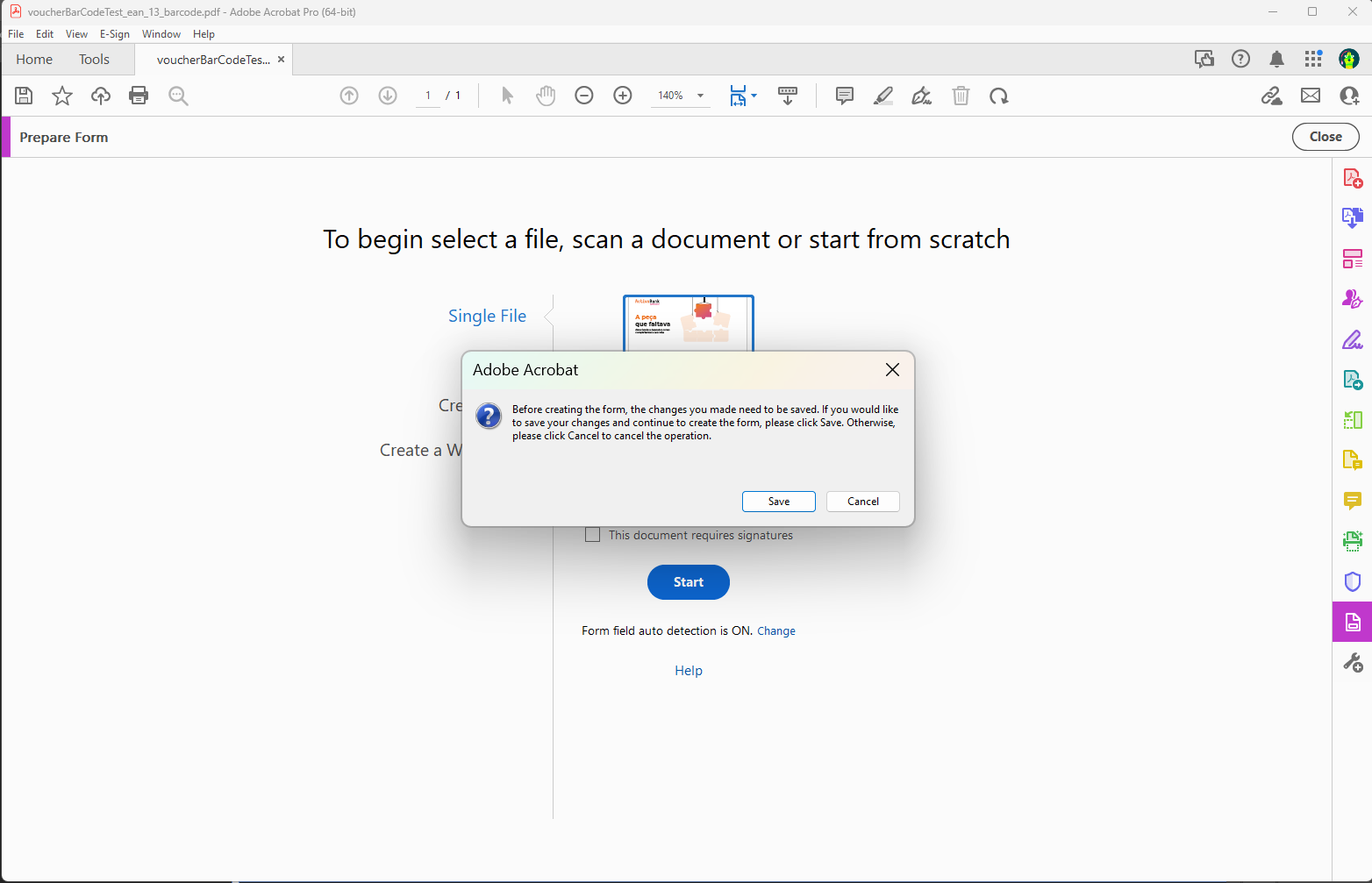Click Change next to form field auto detection

tap(775, 630)
